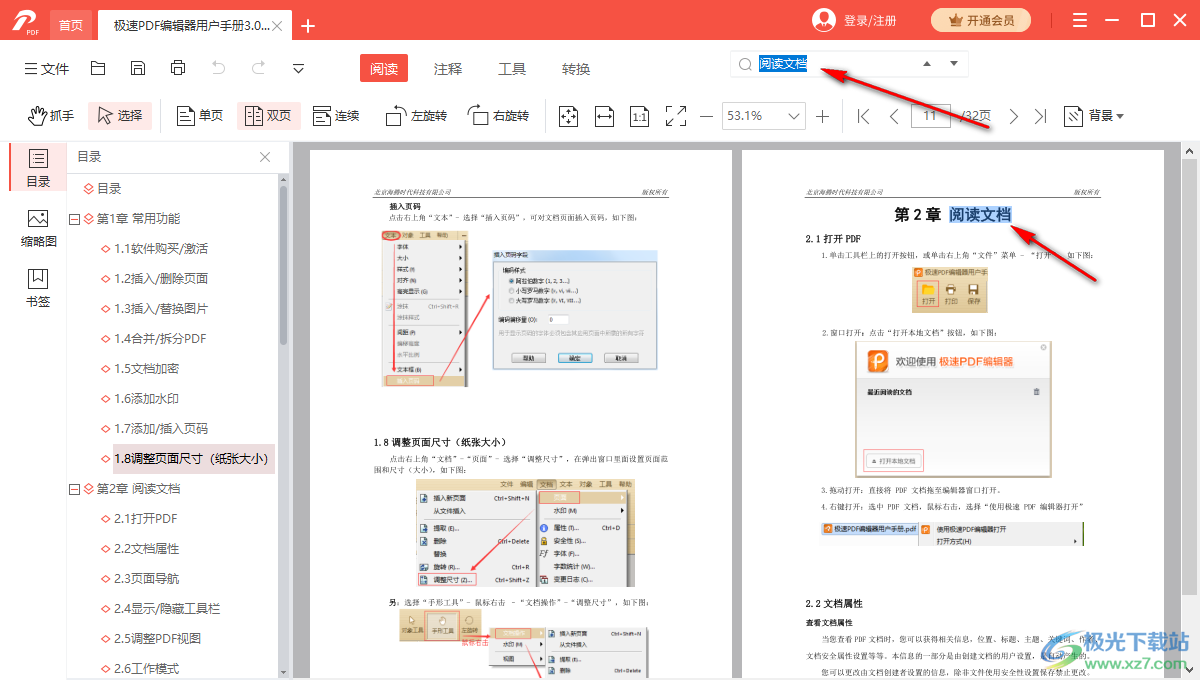Jump to the last page
The height and width of the screenshot is (680, 1200).
(x=1041, y=116)
